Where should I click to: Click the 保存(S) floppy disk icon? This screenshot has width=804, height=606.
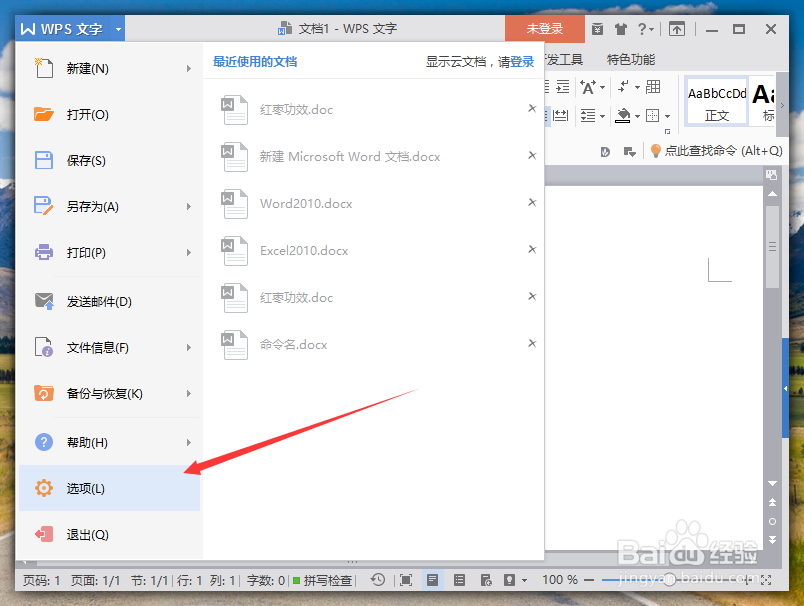44,160
